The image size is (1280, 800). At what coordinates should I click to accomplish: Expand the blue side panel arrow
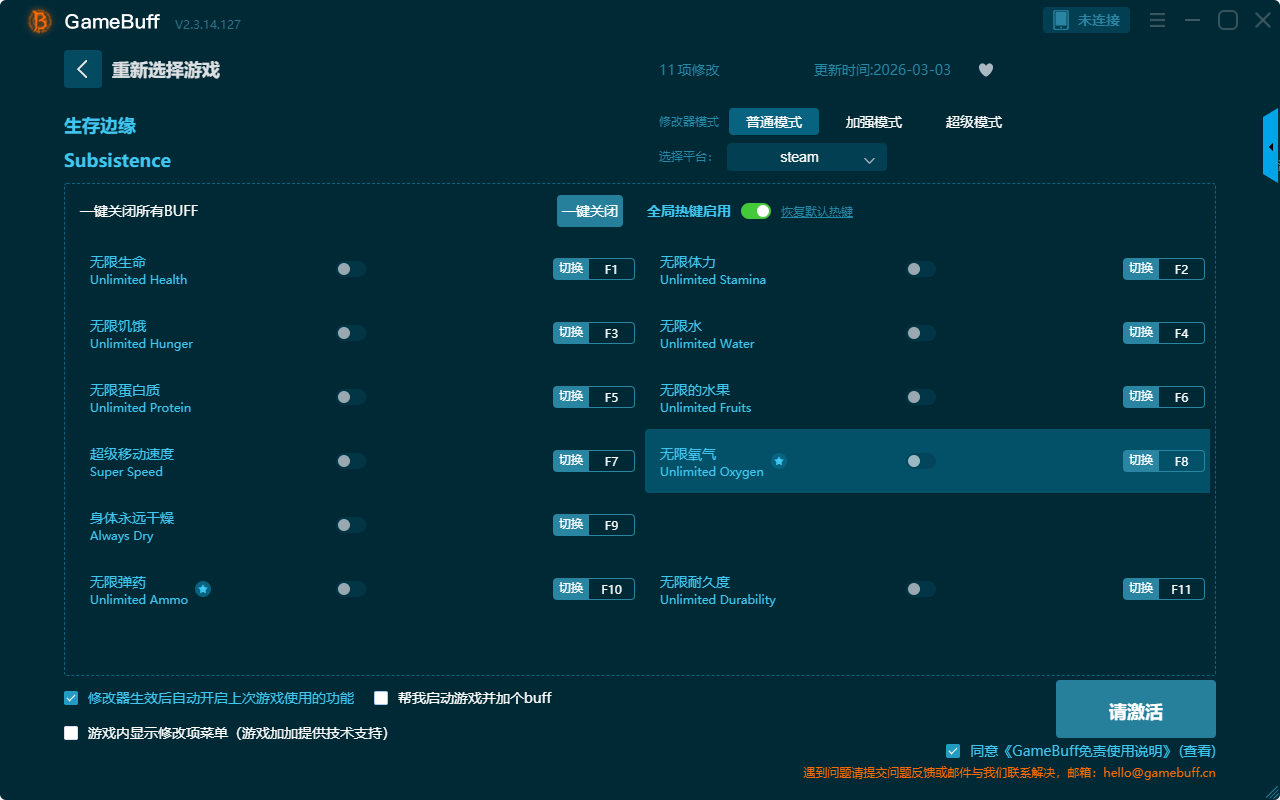tap(1271, 147)
